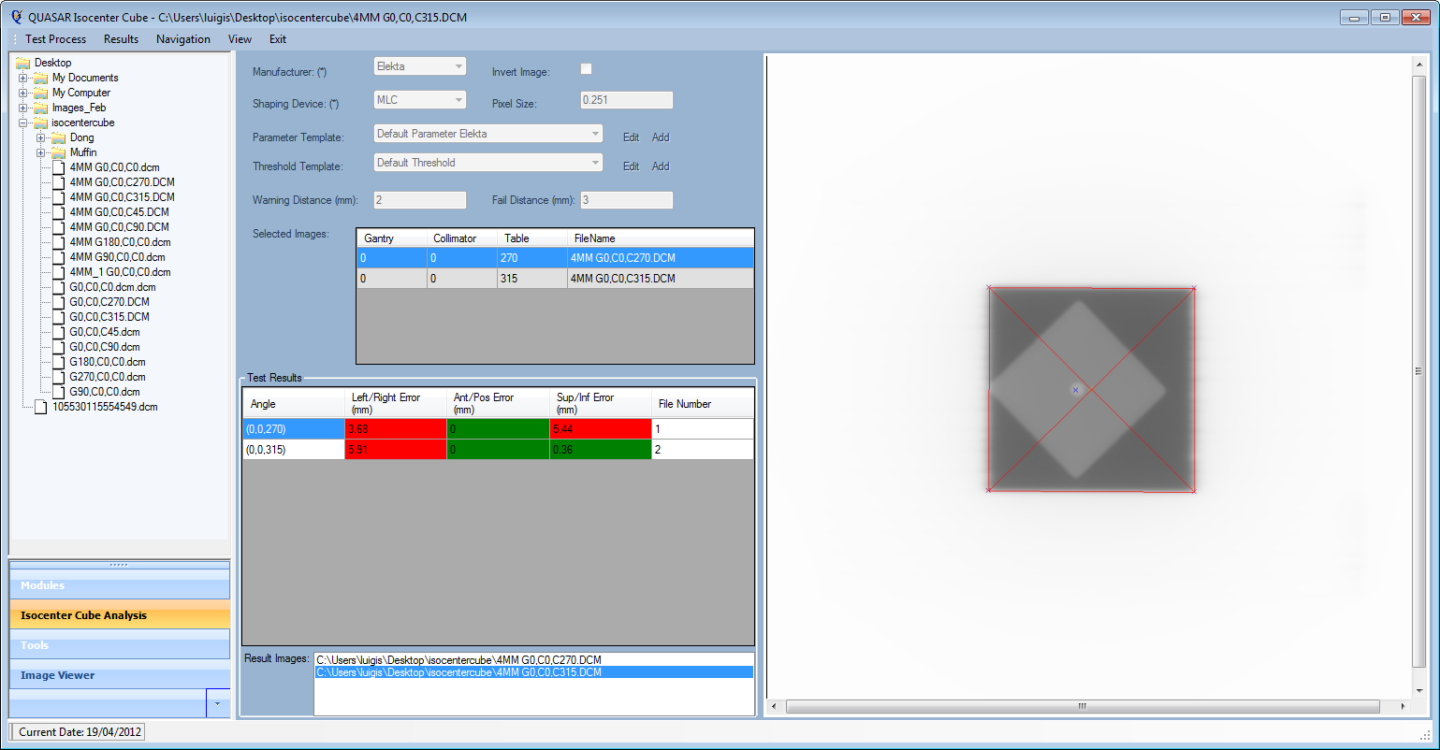Click file icon for 105530115554549.dcm
This screenshot has width=1440, height=750.
click(x=41, y=407)
